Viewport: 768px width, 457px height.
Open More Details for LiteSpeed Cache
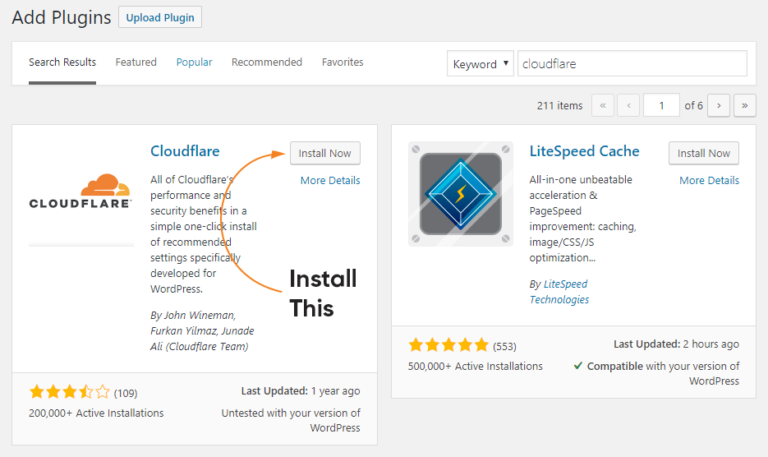click(x=709, y=181)
